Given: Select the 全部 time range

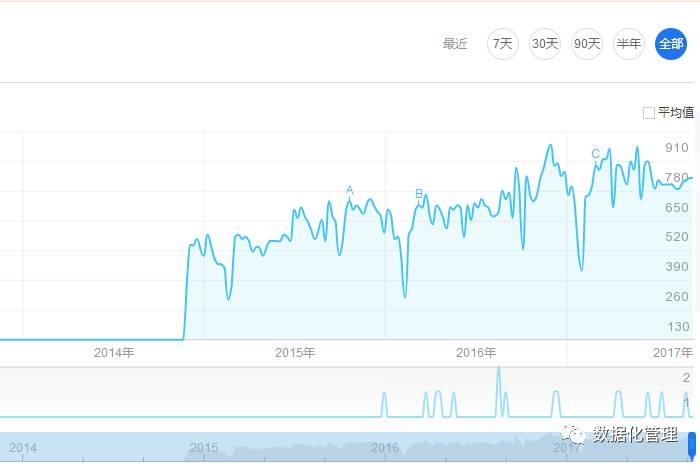Looking at the screenshot, I should 671,44.
